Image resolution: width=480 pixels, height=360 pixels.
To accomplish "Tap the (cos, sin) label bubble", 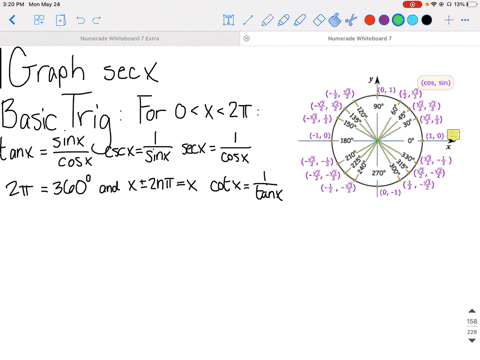I will [436, 83].
